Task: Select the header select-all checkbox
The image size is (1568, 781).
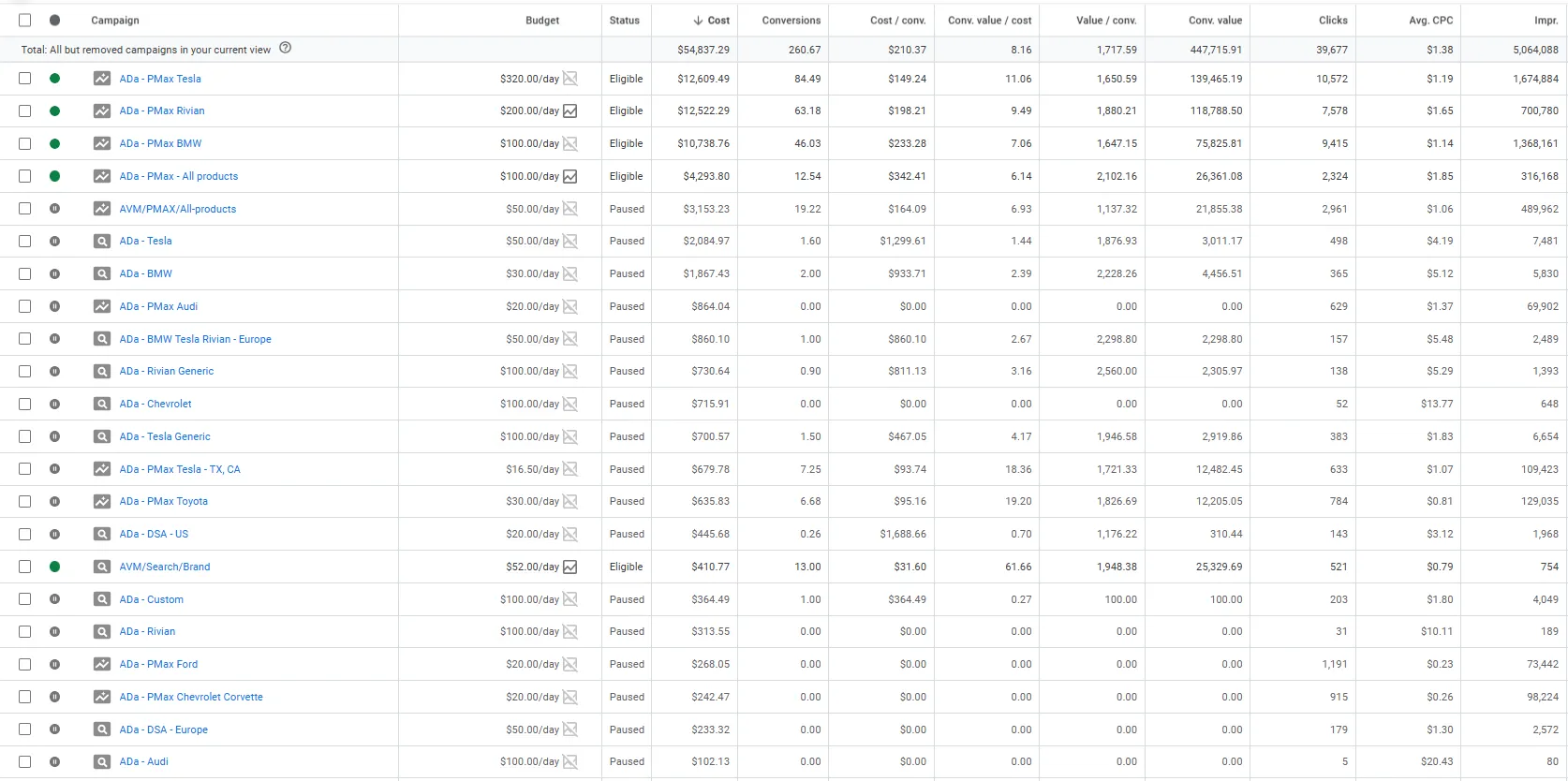Action: 25,20
